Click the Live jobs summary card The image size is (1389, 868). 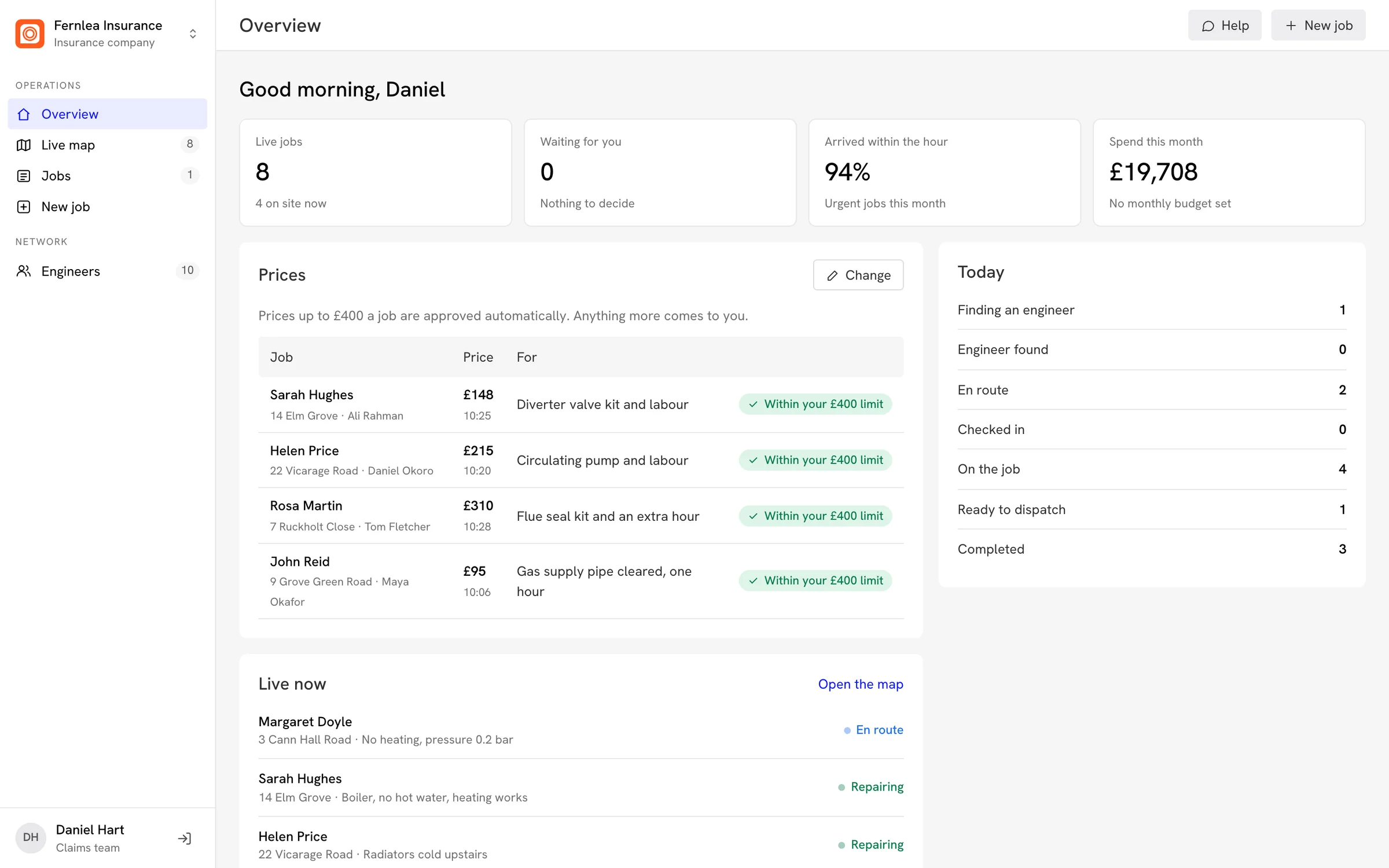tap(376, 172)
